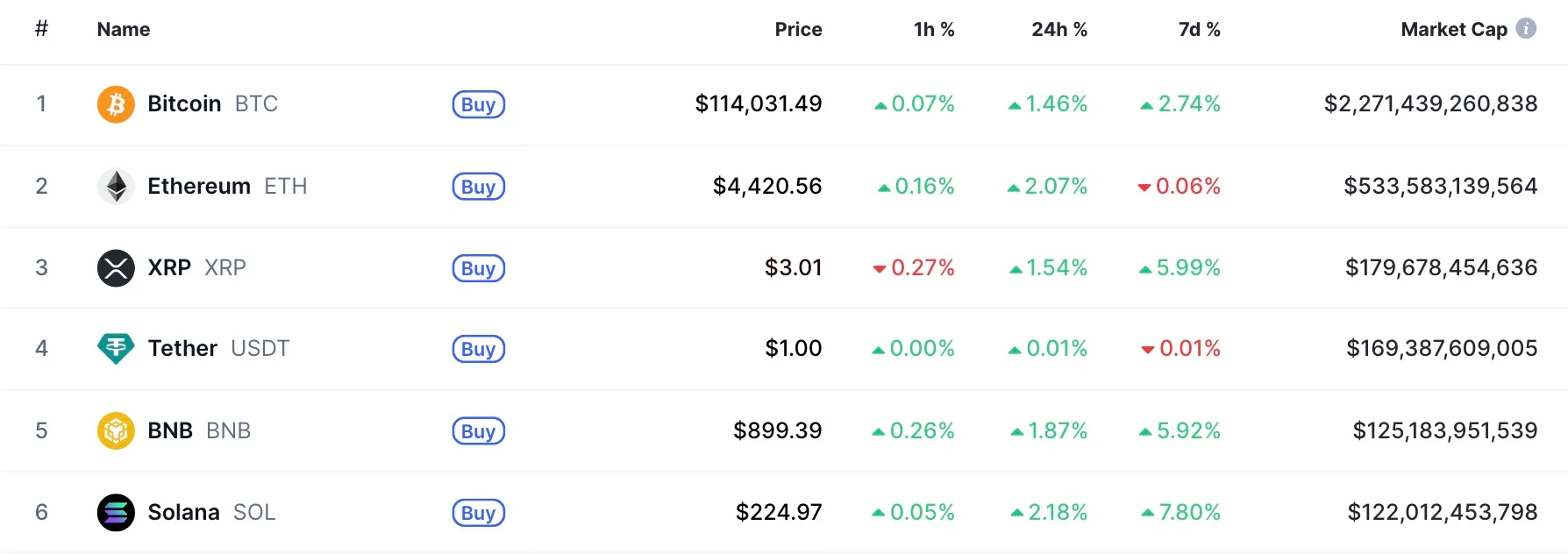
Task: Click the Market Cap column header
Action: tap(1453, 30)
